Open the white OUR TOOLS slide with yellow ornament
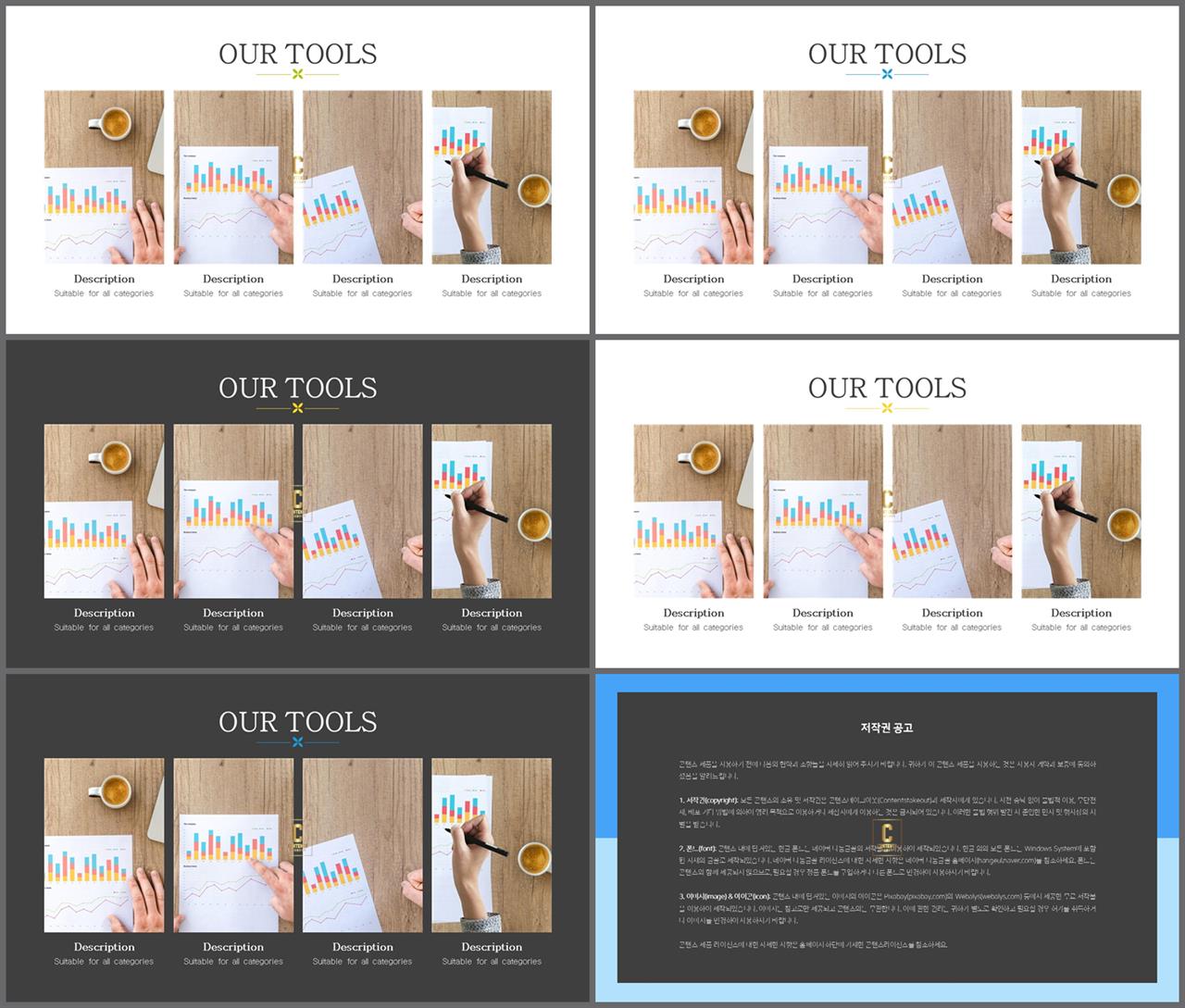The width and height of the screenshot is (1185, 1008). pyautogui.click(x=887, y=504)
